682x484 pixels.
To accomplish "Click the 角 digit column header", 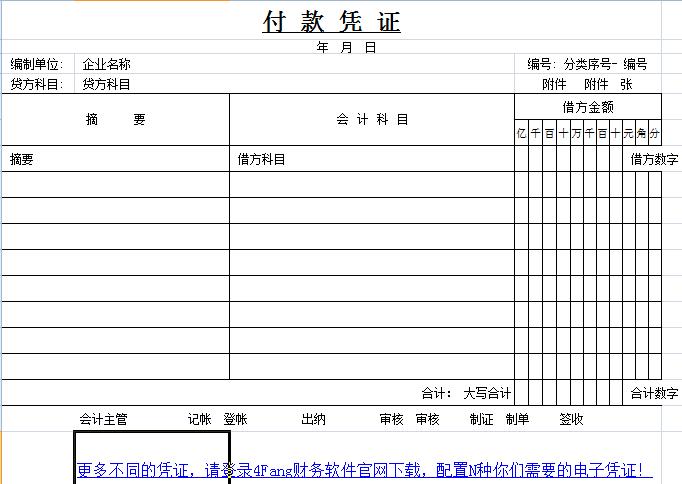I will [642, 133].
